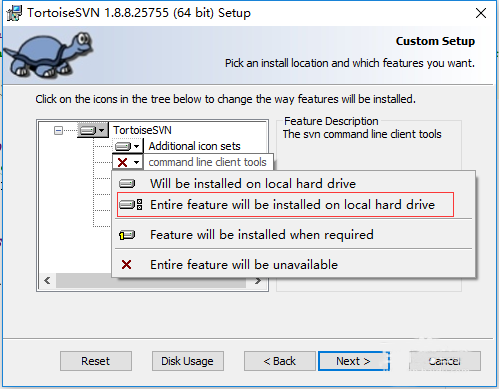Image resolution: width=499 pixels, height=389 pixels.
Task: Select command line client tools item
Action: [207, 162]
